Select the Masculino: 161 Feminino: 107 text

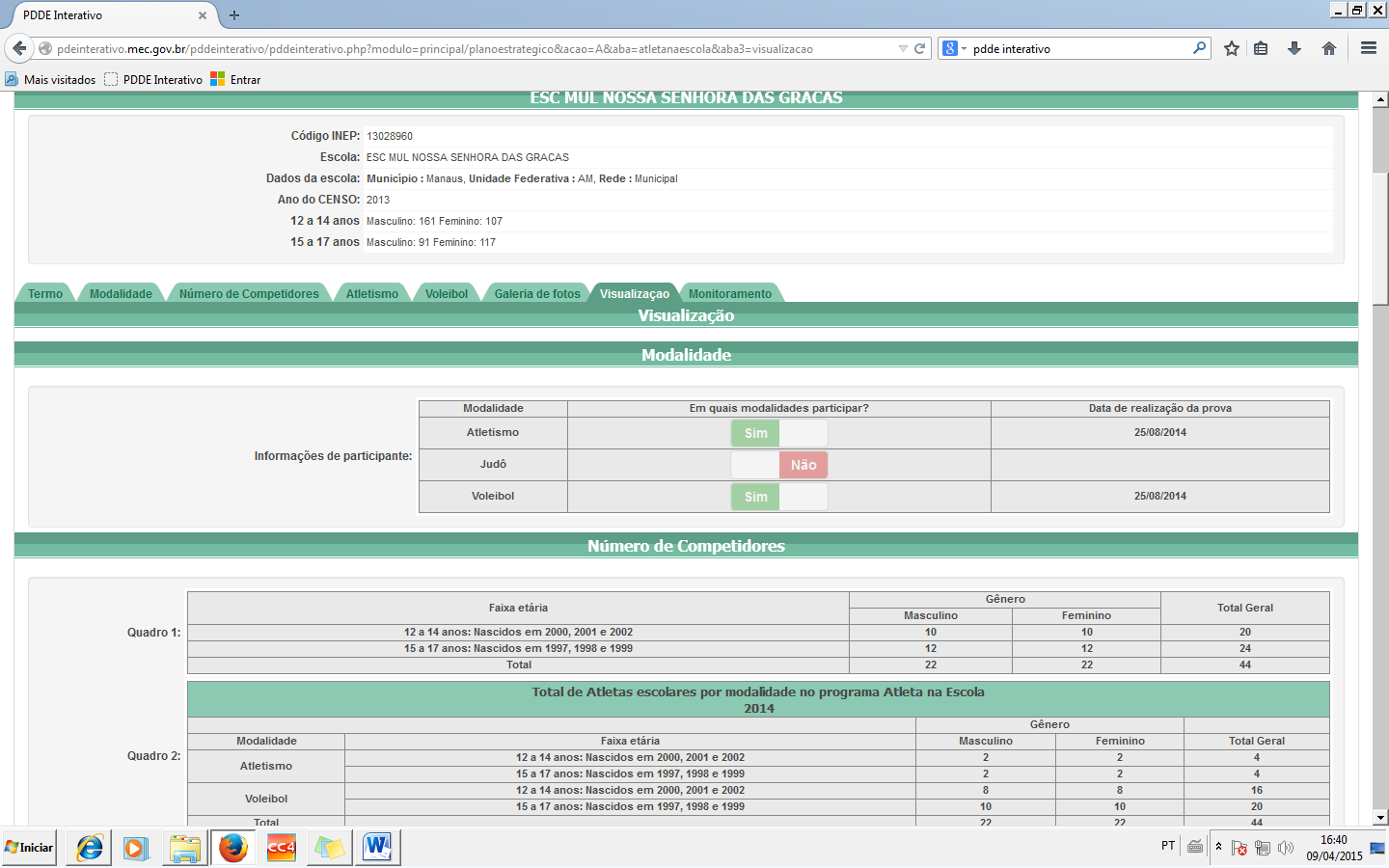click(434, 221)
